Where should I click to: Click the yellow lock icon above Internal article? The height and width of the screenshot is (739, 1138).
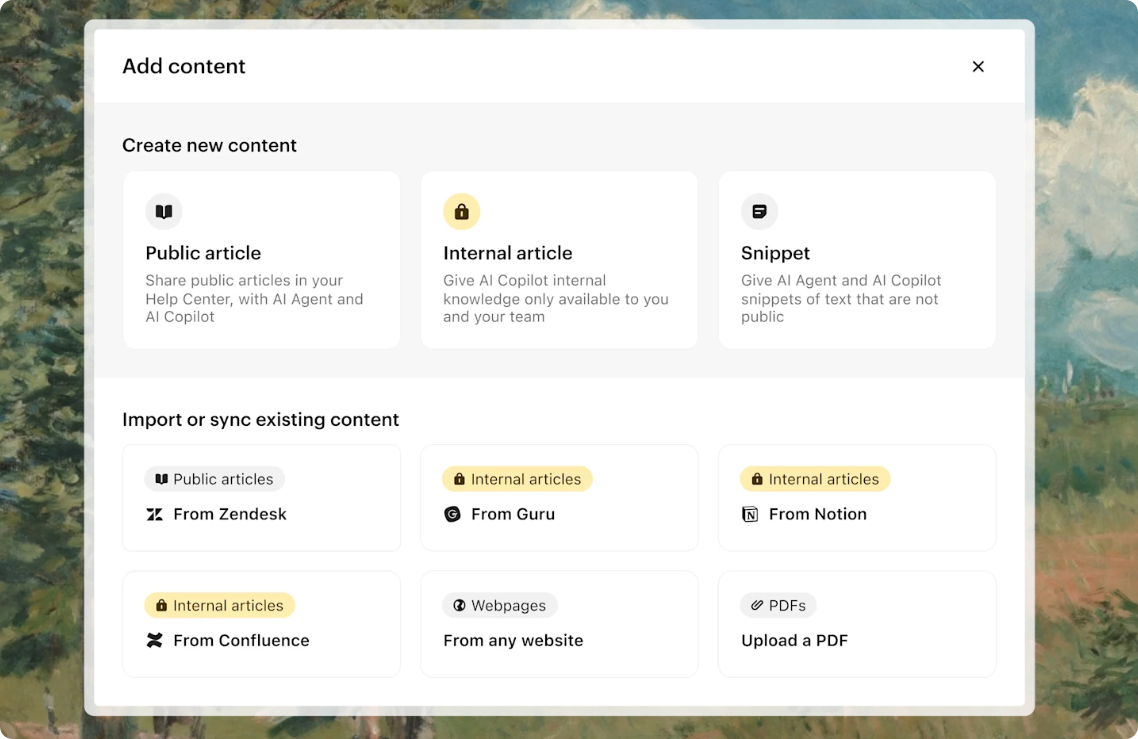461,212
